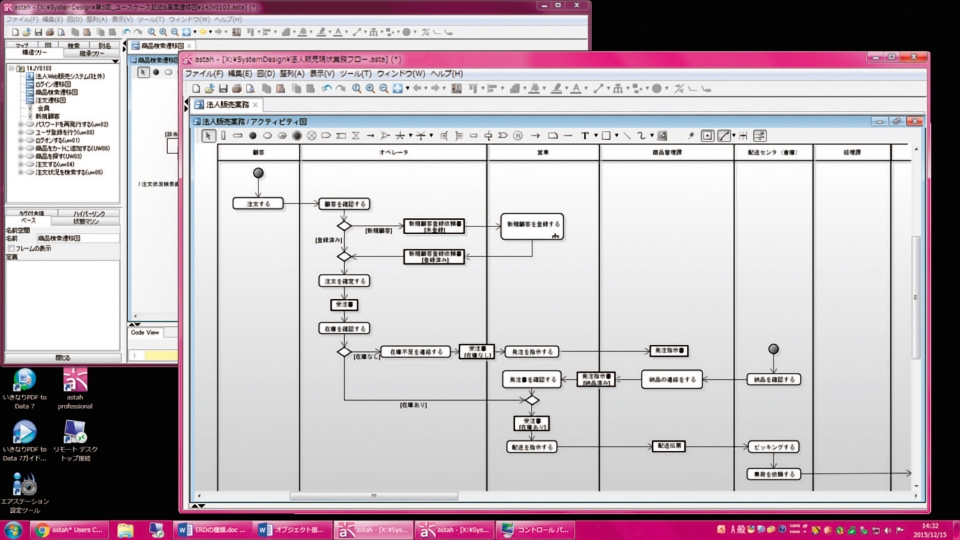Open Word 'ERDの種類.doc' taskbar button
Image resolution: width=960 pixels, height=540 pixels.
click(x=212, y=530)
